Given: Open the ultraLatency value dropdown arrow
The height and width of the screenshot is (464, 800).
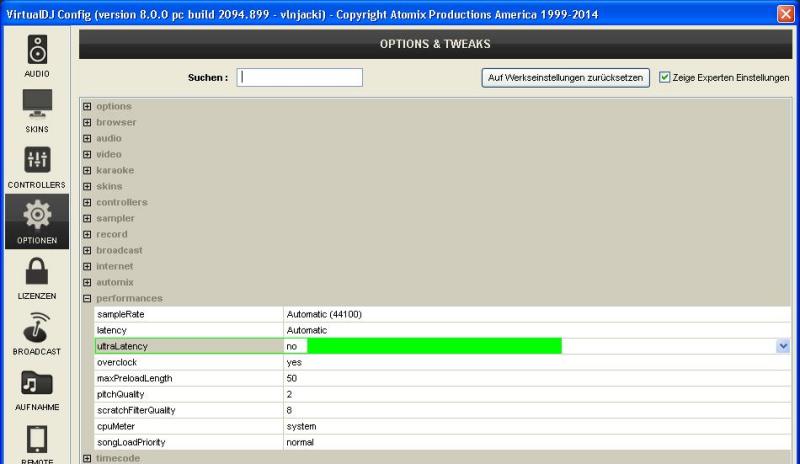Looking at the screenshot, I should tap(783, 346).
